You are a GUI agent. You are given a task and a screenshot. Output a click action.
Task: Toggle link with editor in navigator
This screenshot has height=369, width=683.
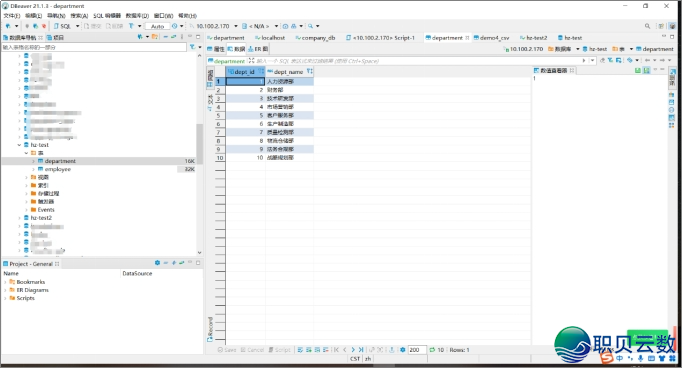click(173, 37)
